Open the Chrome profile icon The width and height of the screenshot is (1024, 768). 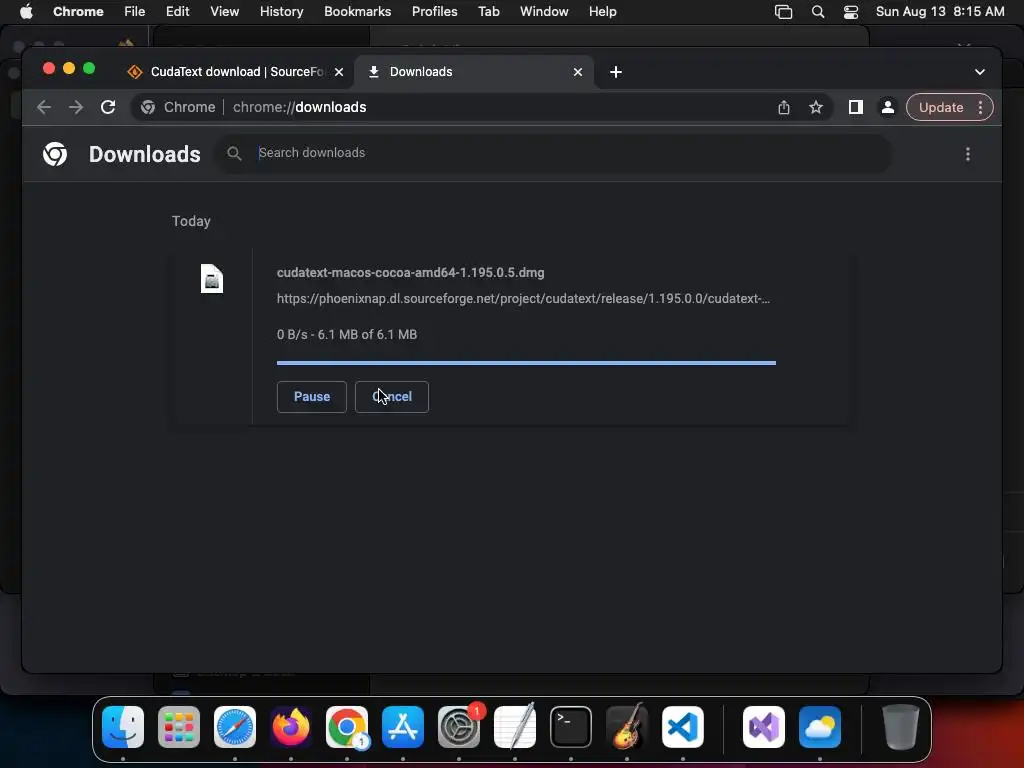[x=888, y=107]
